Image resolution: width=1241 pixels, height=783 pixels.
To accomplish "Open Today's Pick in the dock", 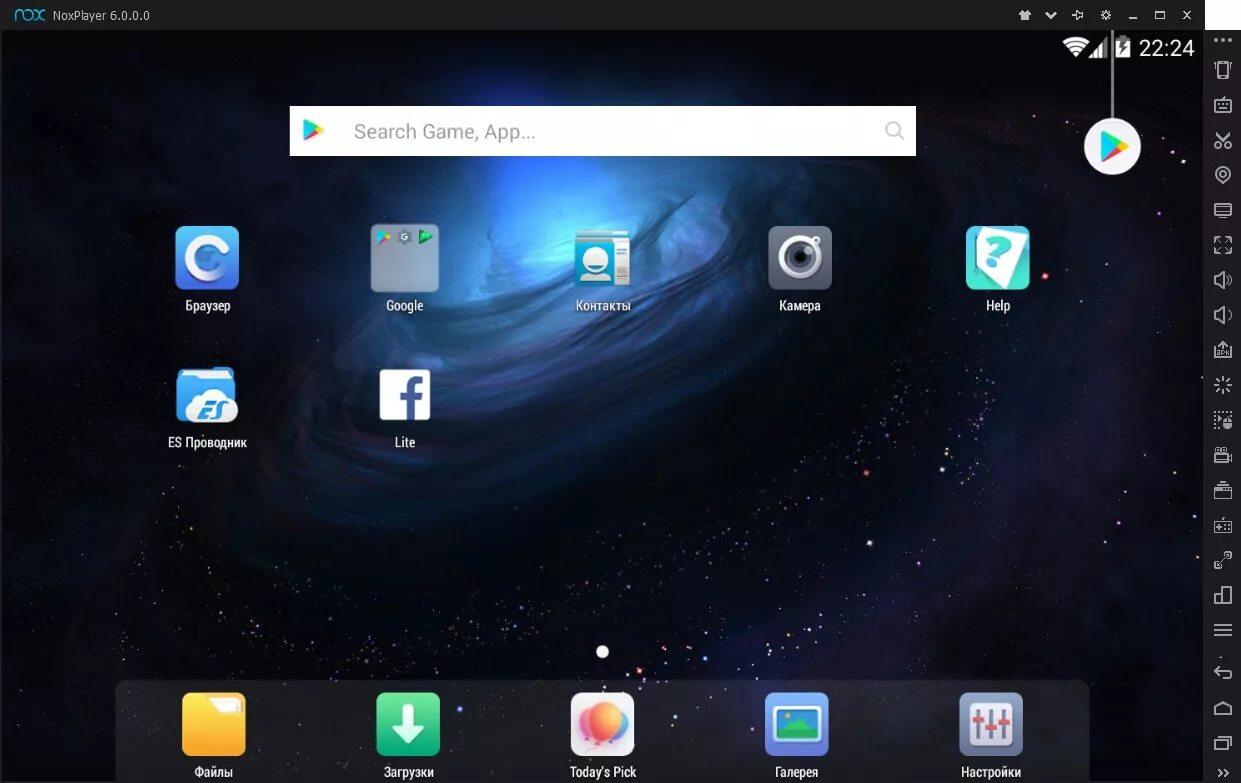I will [x=602, y=724].
